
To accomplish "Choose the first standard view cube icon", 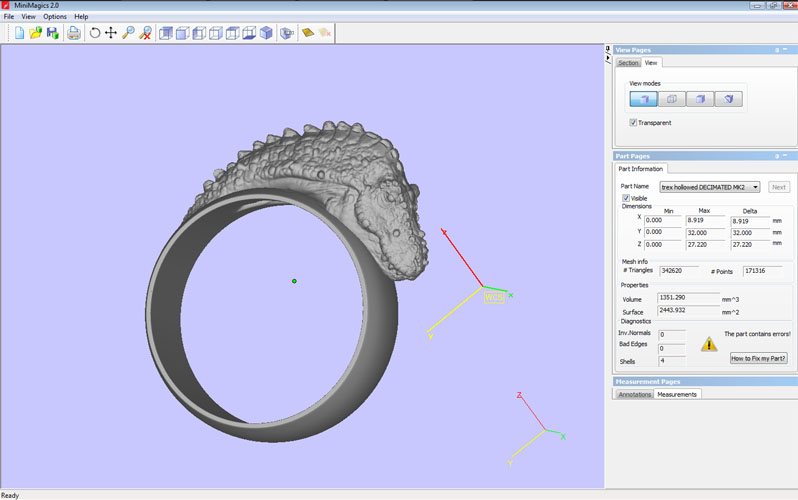I will point(165,33).
